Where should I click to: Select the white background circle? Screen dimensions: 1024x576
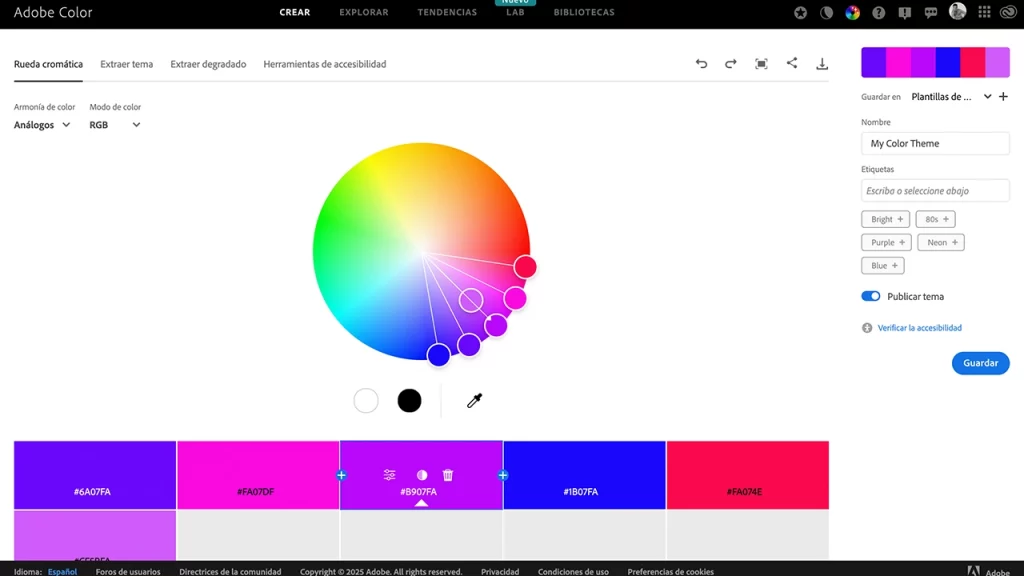pyautogui.click(x=366, y=401)
